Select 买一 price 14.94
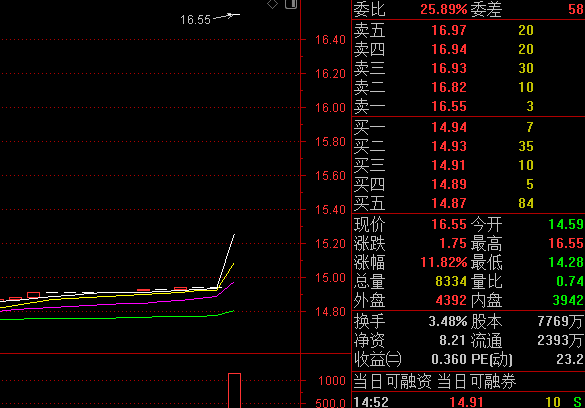 449,127
